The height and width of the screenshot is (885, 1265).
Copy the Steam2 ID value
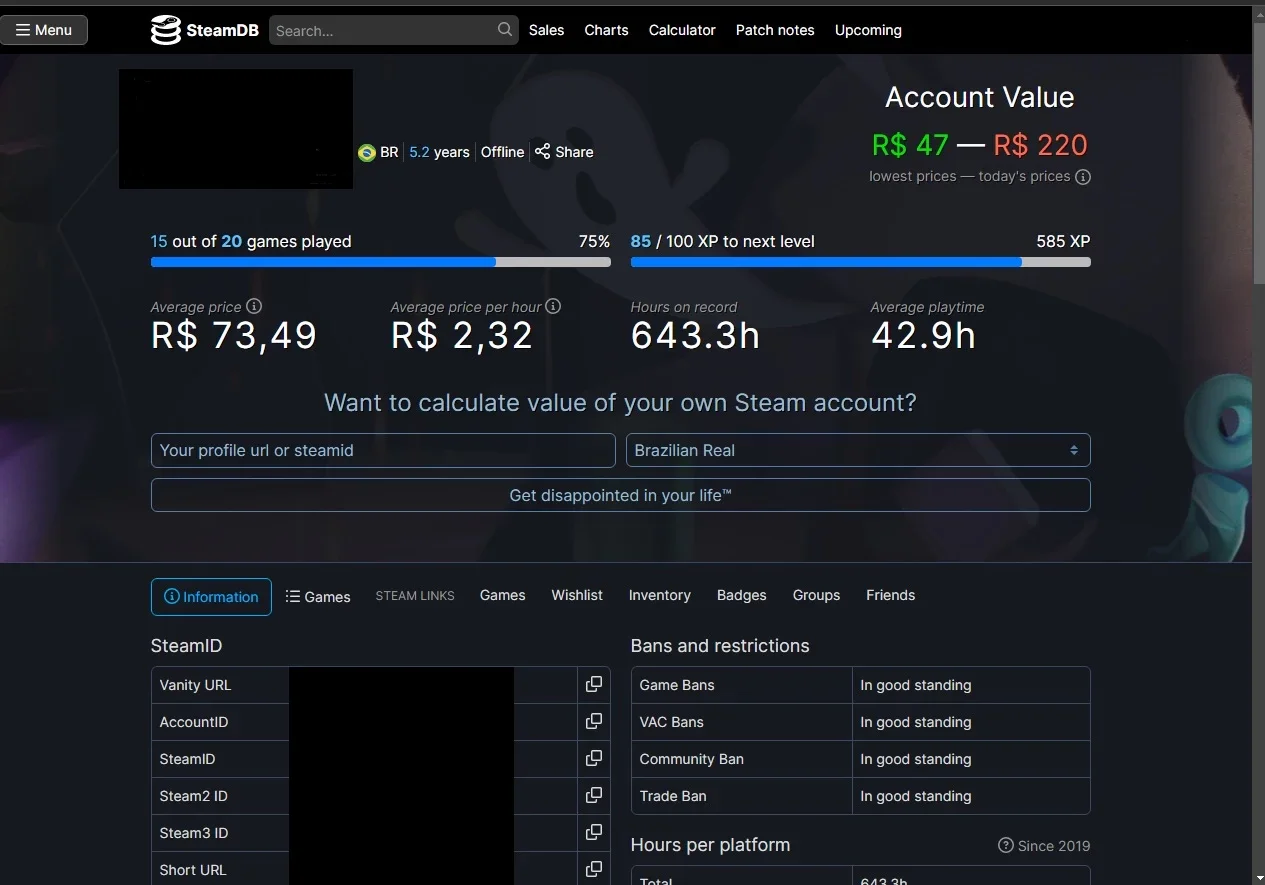point(594,796)
